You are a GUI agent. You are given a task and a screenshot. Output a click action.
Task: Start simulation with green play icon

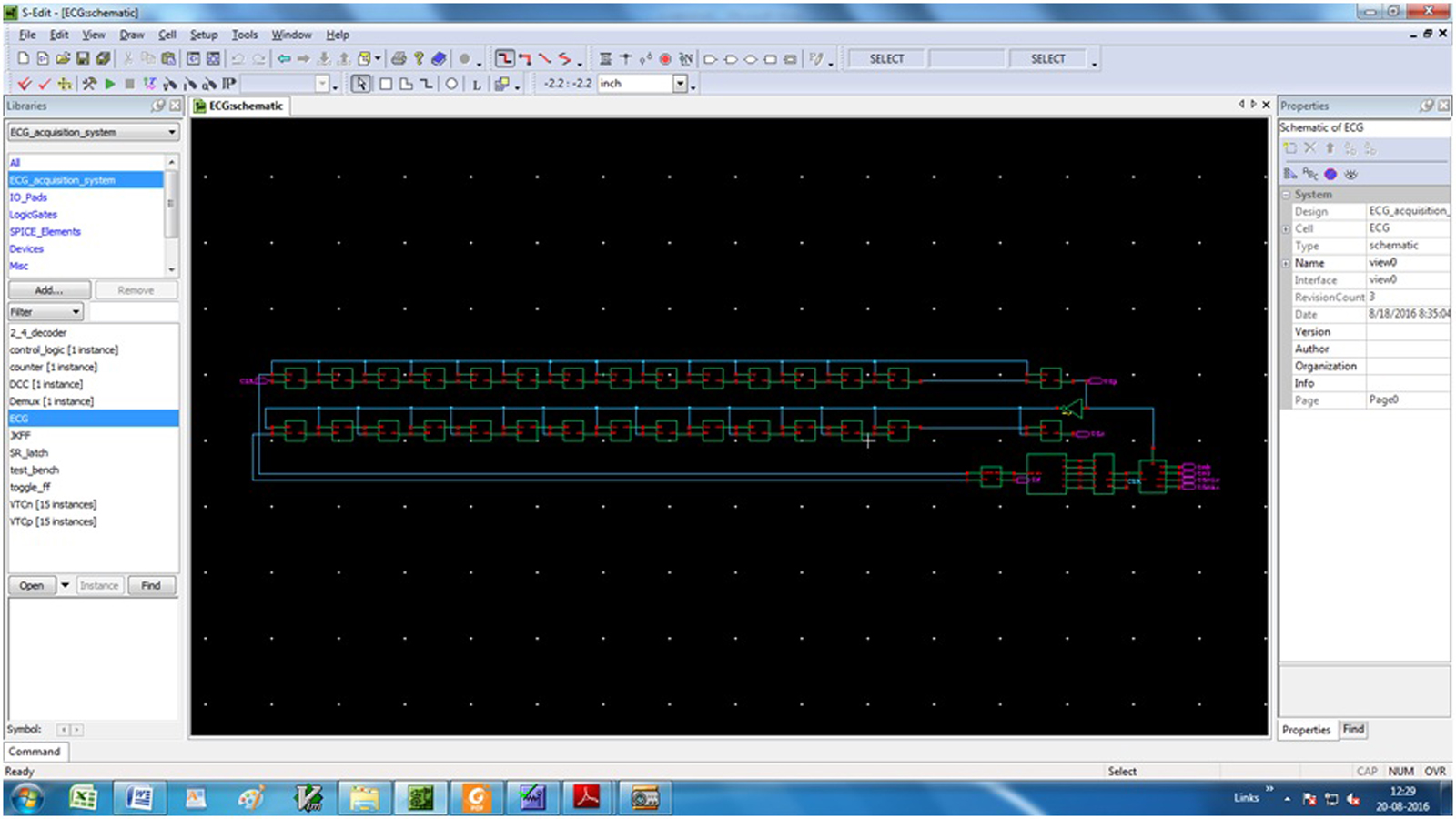(x=110, y=84)
